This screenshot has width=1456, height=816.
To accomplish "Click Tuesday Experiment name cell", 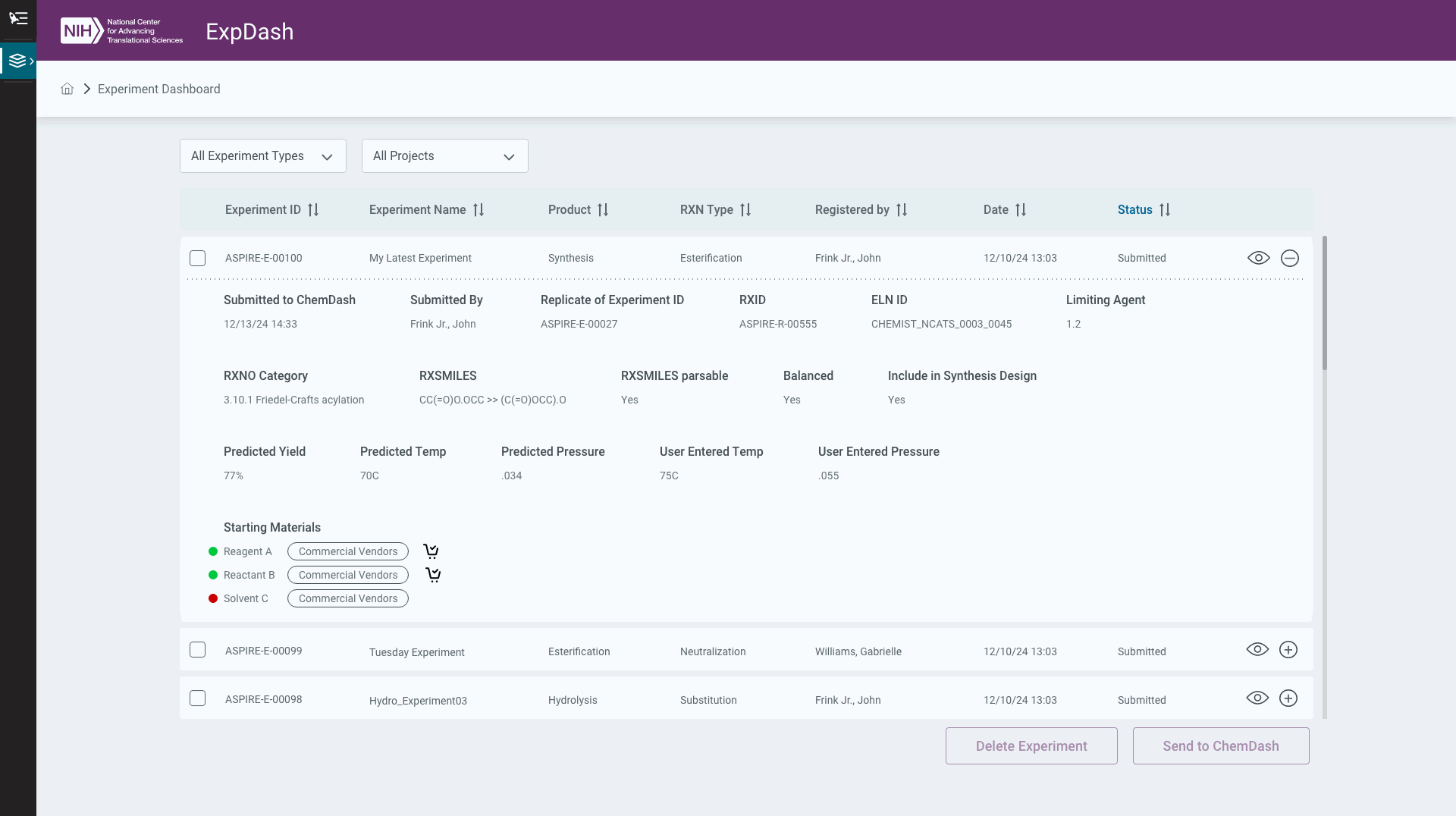I will [x=417, y=652].
